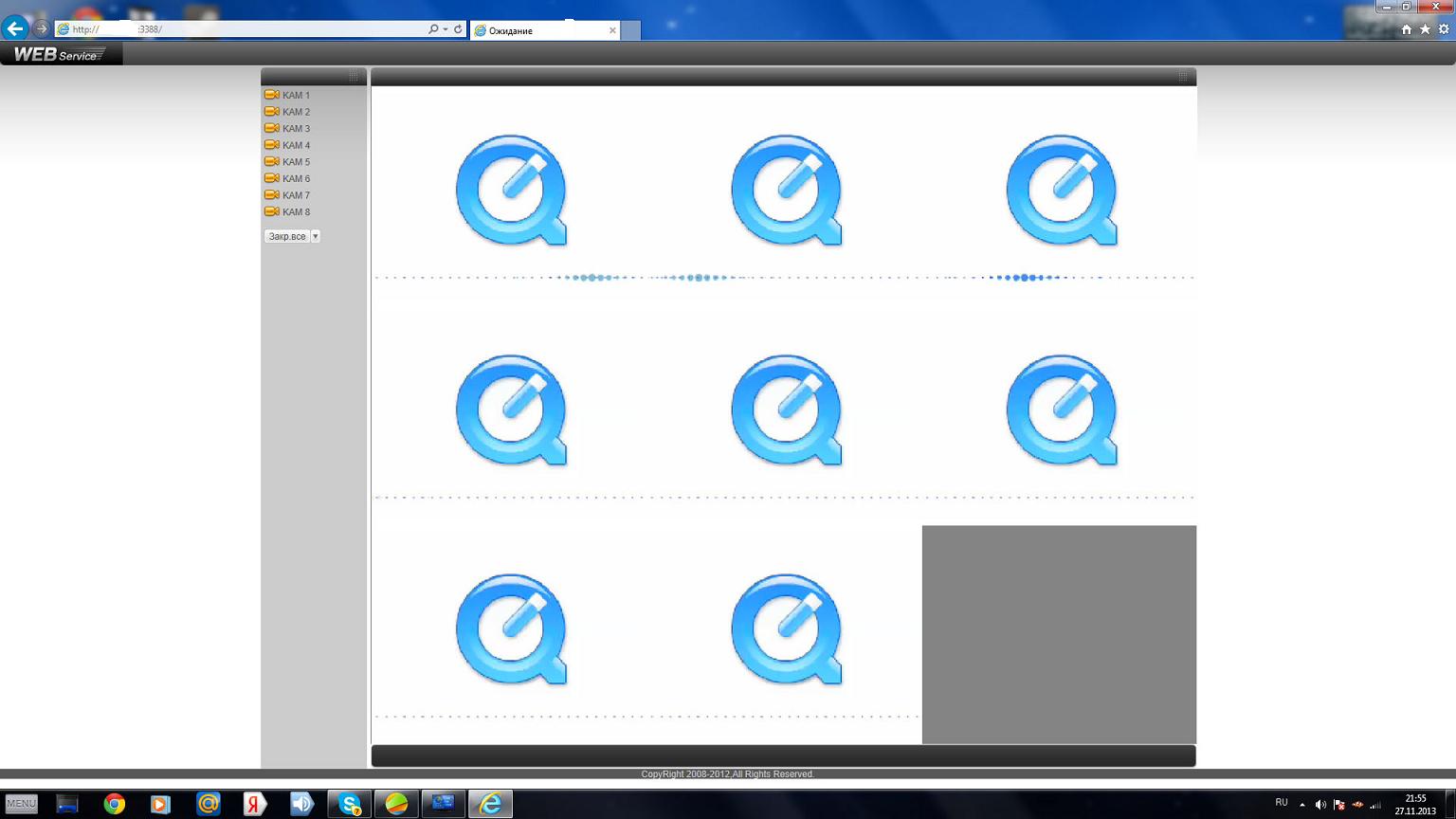This screenshot has width=1456, height=819.
Task: Open browser Tools gear icon
Action: (1444, 29)
